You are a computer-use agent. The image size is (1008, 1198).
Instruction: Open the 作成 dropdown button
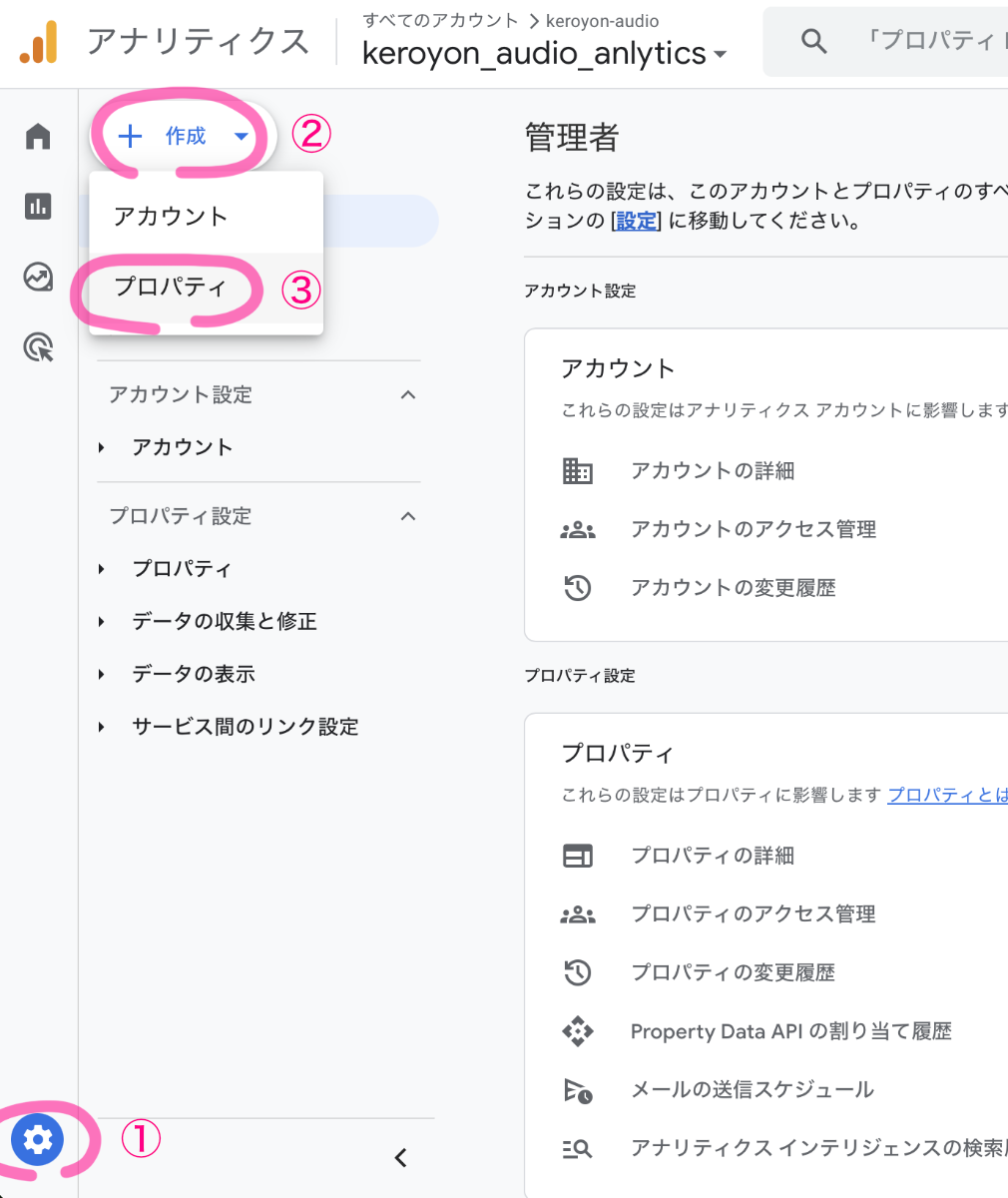click(x=184, y=137)
